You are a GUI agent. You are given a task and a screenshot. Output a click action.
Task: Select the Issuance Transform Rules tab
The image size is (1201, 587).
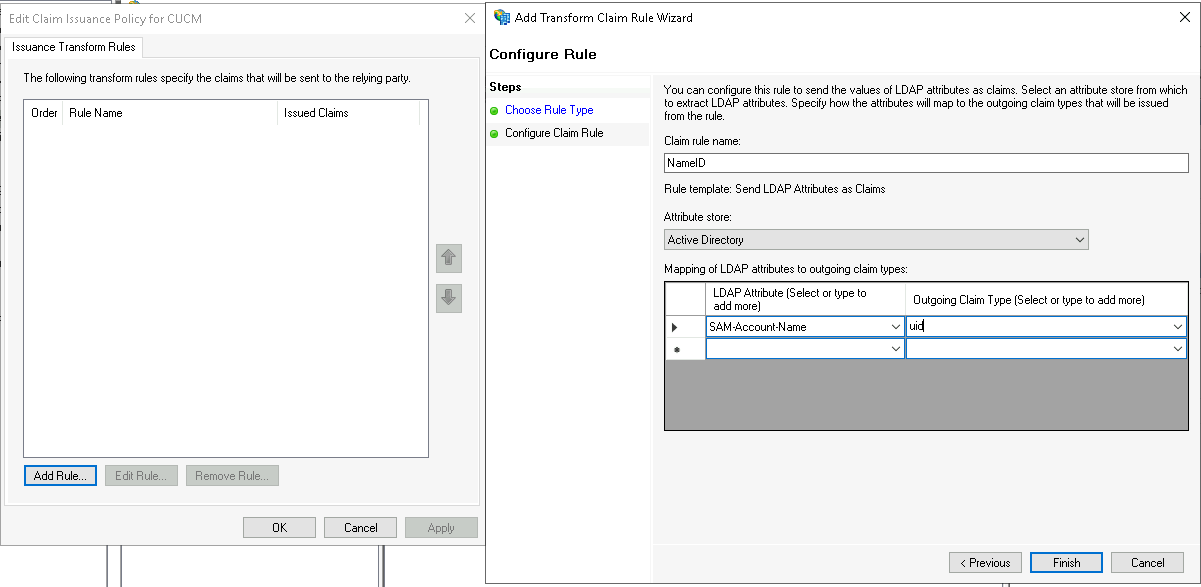pyautogui.click(x=74, y=47)
